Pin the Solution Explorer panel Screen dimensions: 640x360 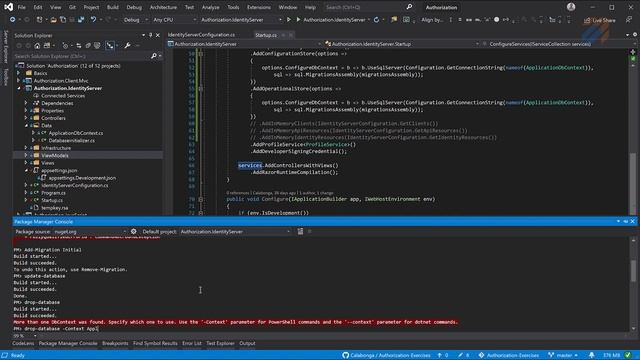coord(151,36)
